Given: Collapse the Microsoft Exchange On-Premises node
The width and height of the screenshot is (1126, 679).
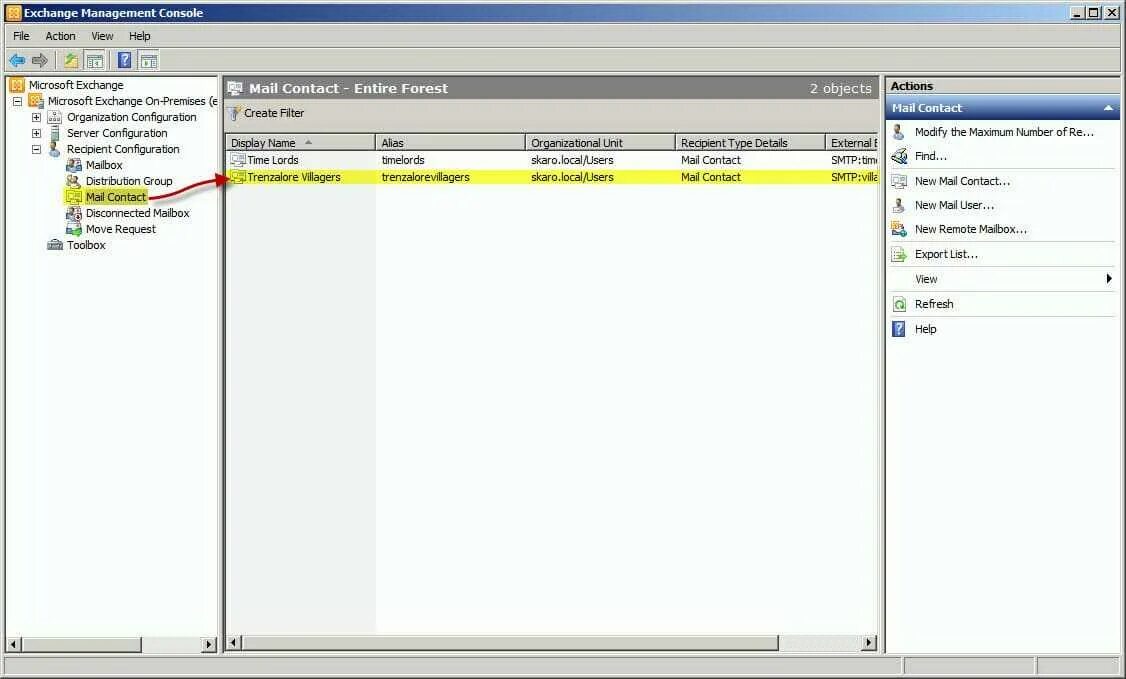Looking at the screenshot, I should pos(17,101).
